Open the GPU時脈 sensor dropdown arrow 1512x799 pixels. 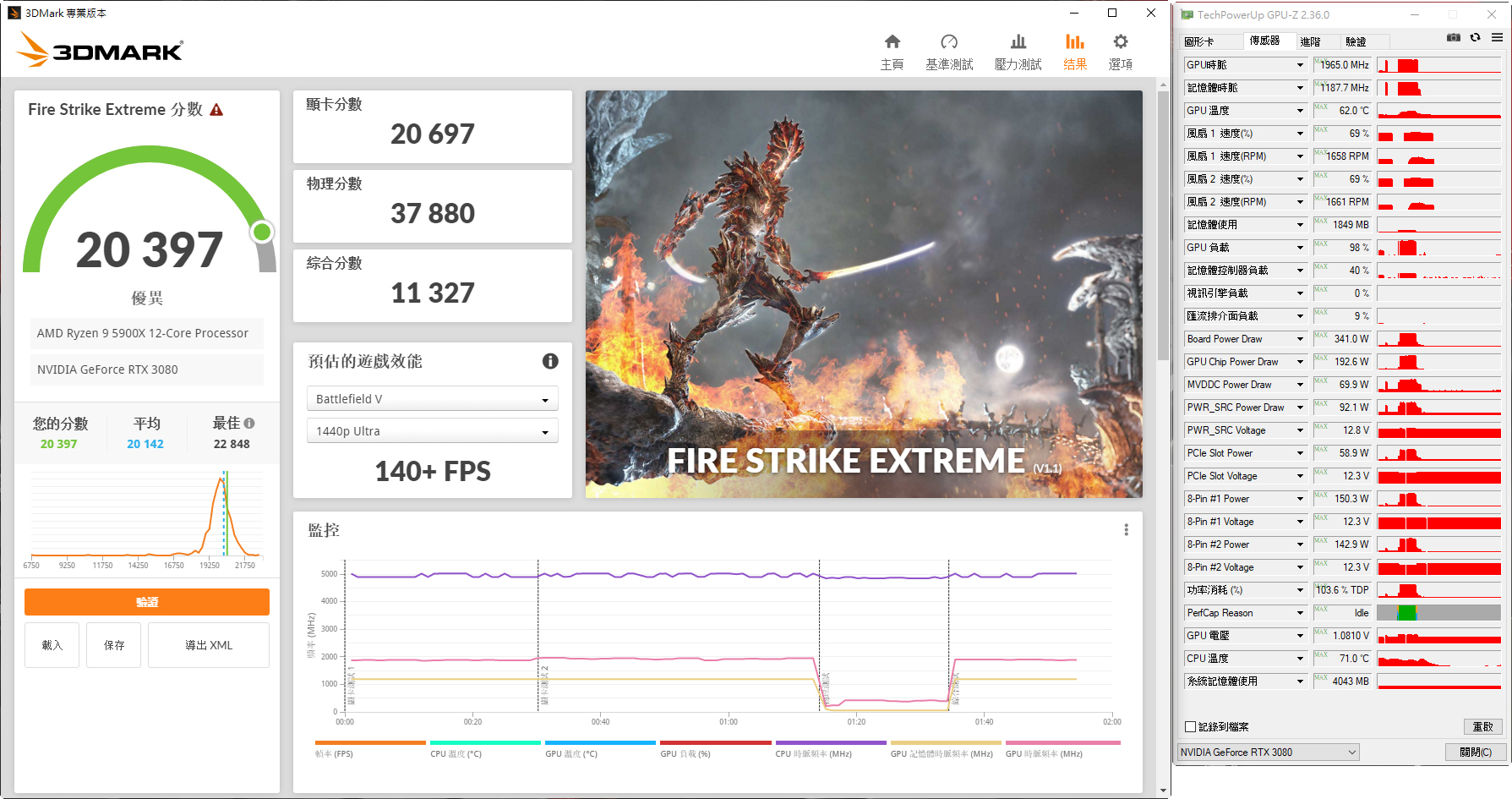(x=1300, y=65)
